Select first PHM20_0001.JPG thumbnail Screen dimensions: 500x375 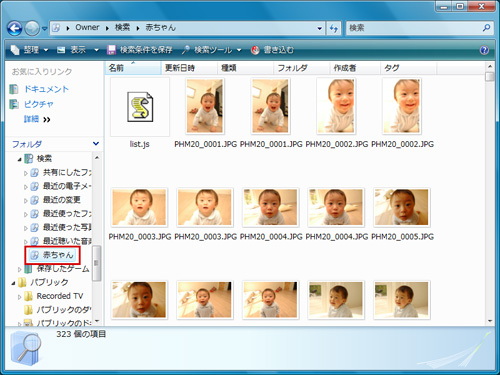coord(205,106)
